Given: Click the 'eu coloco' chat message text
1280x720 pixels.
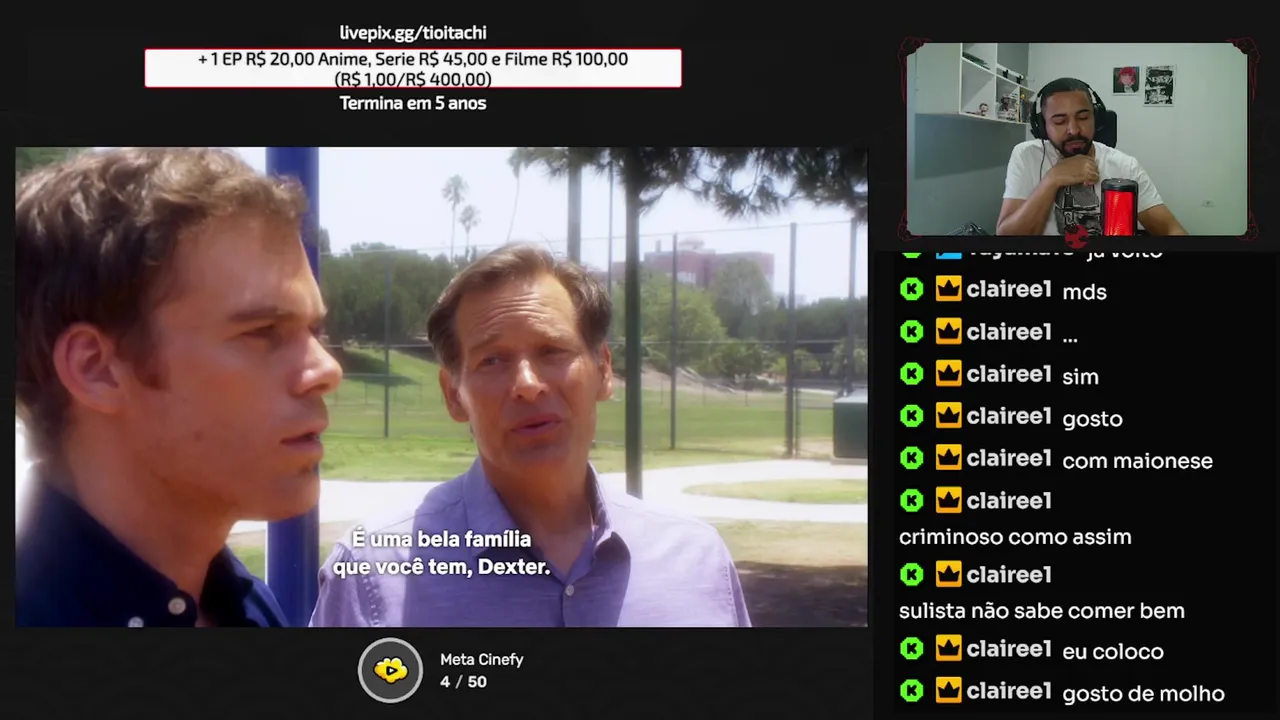Looking at the screenshot, I should point(1113,652).
